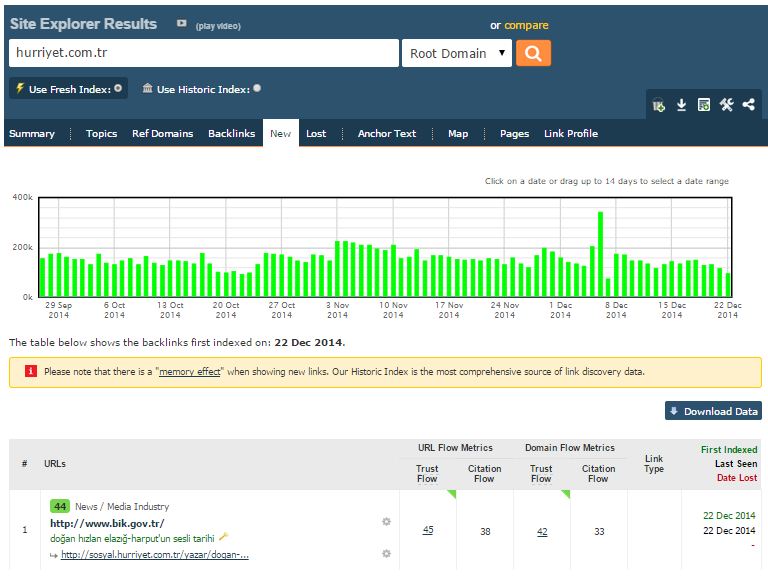768x576 pixels.
Task: Open the Topics tab
Action: pyautogui.click(x=101, y=133)
